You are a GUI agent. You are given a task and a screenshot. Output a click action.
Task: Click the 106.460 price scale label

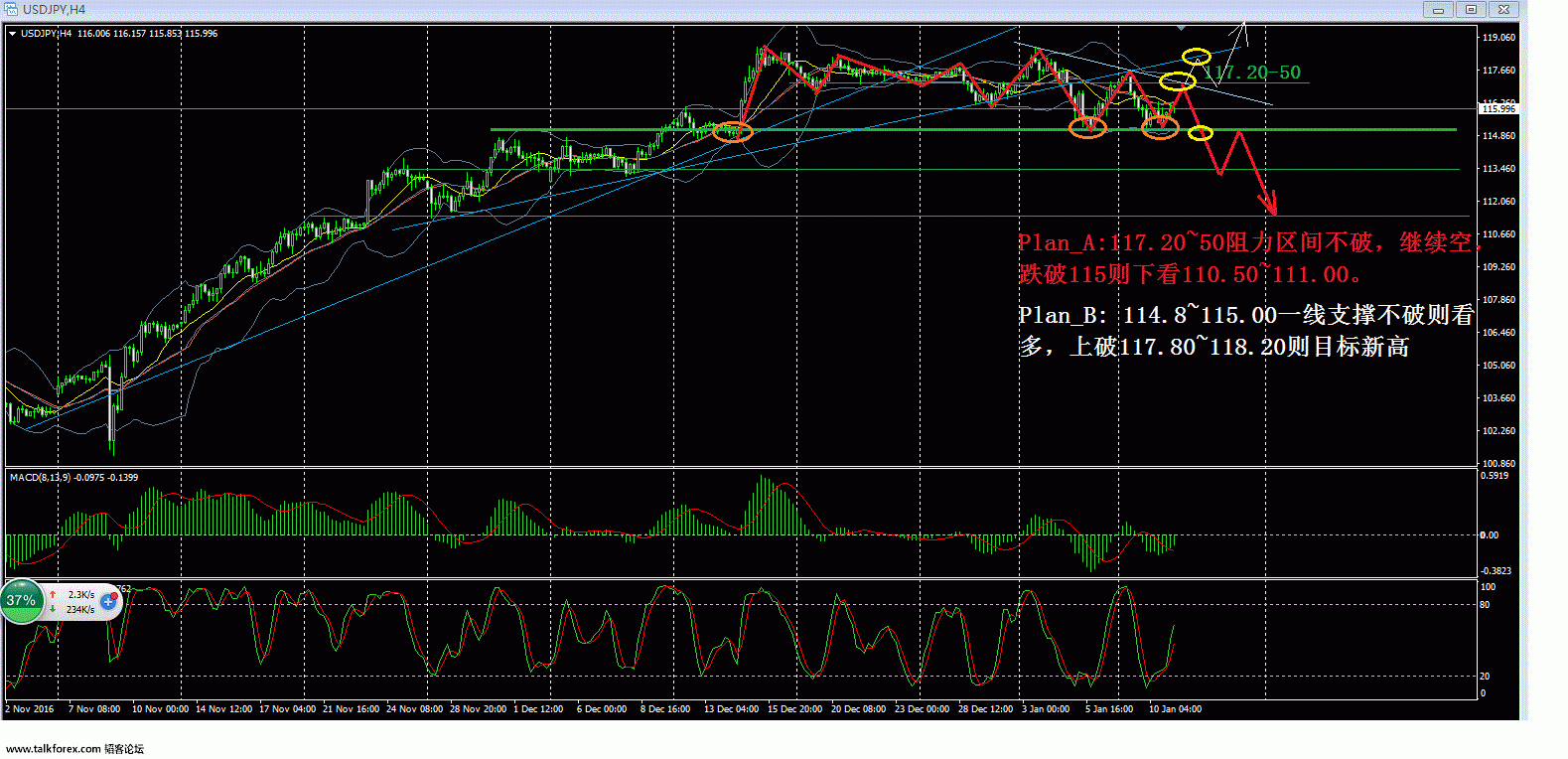1498,333
